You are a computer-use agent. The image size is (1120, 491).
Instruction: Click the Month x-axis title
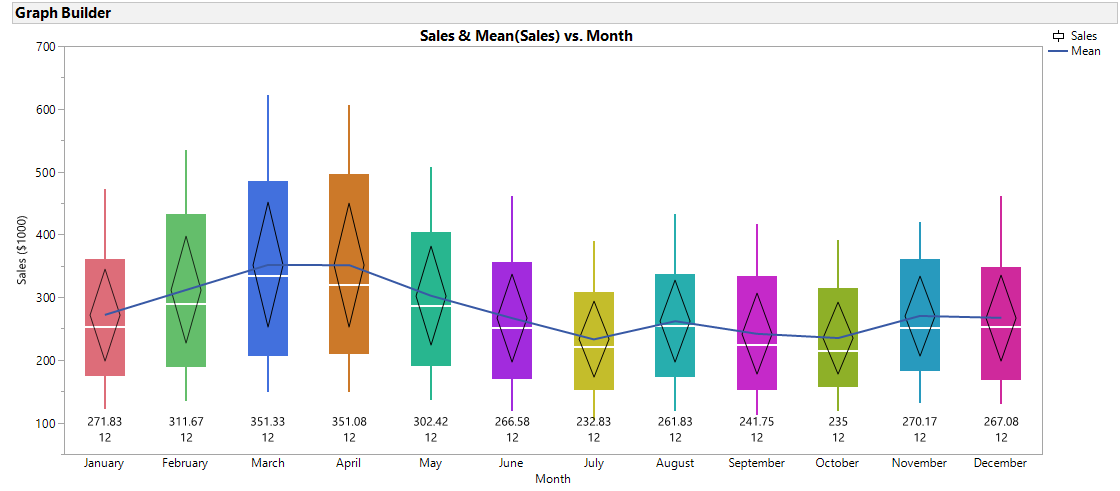[553, 479]
